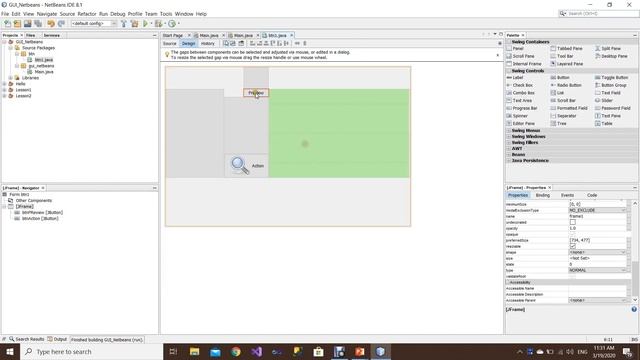640x360 pixels.
Task: Select Progress Bar in the palette
Action: coord(522,108)
